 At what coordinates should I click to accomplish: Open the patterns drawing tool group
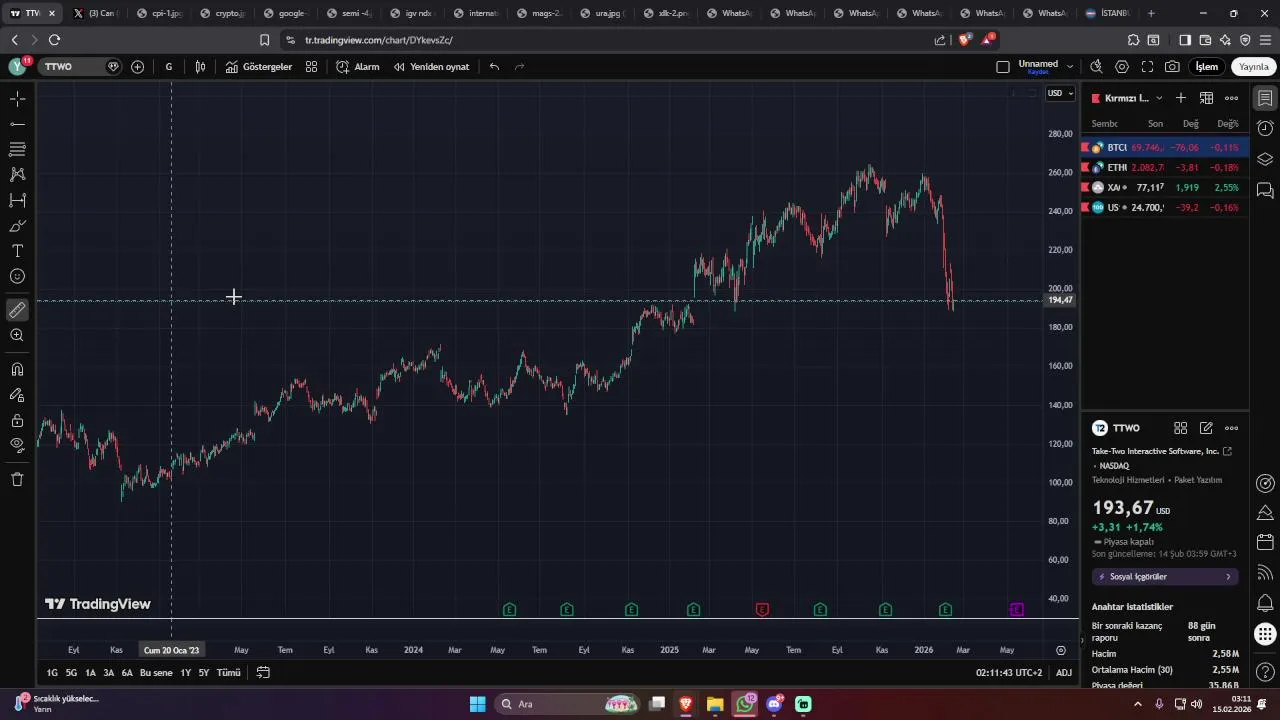(17, 174)
